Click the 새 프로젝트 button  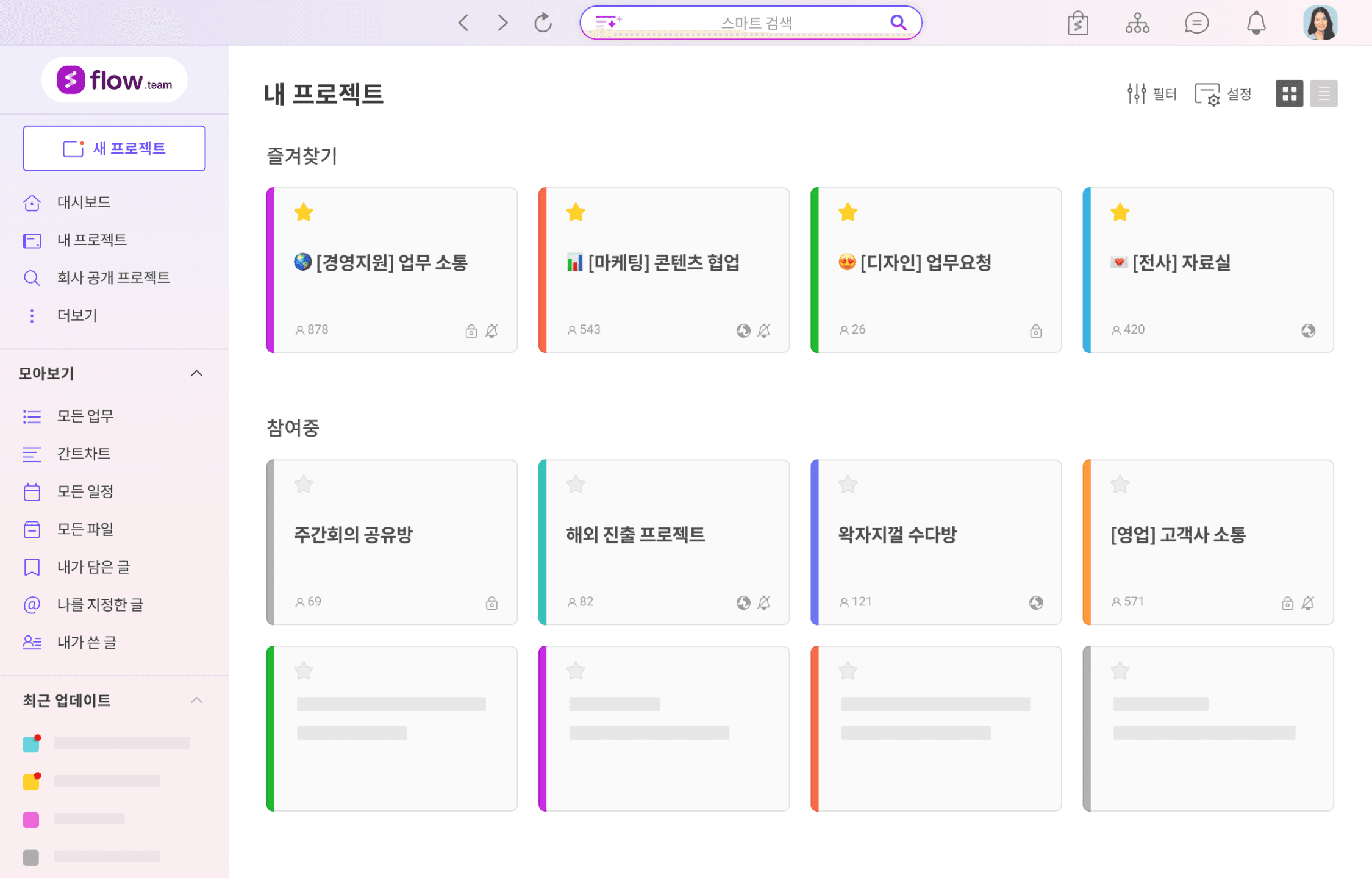coord(114,148)
